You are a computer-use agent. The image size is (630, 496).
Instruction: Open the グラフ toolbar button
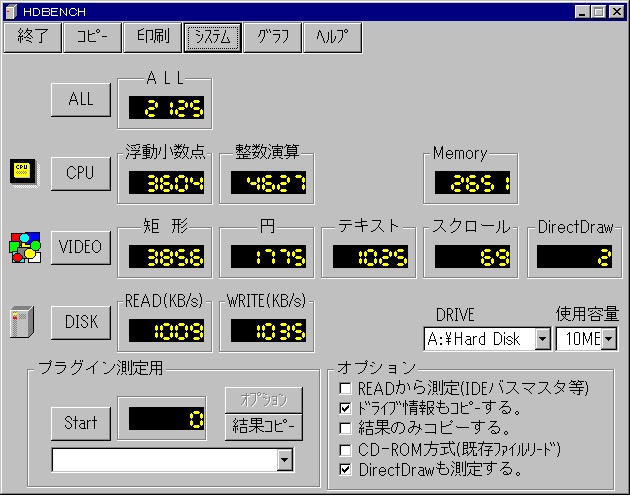point(273,37)
